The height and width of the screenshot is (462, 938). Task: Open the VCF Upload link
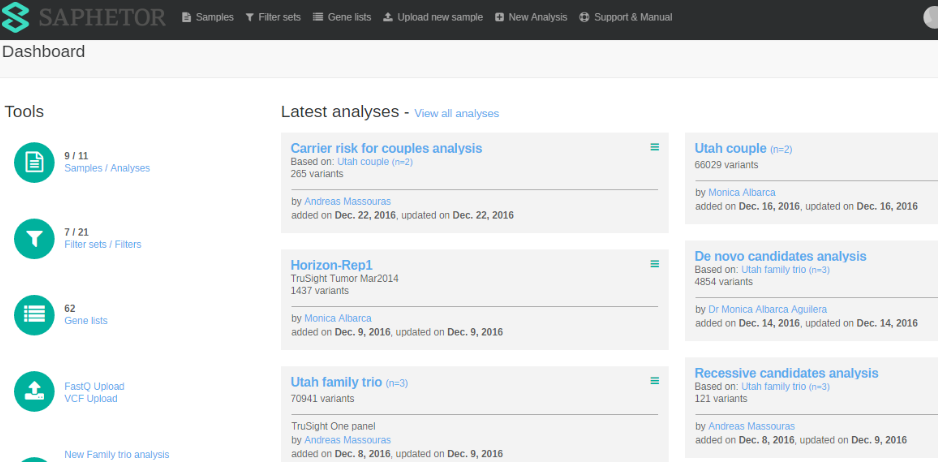point(90,399)
